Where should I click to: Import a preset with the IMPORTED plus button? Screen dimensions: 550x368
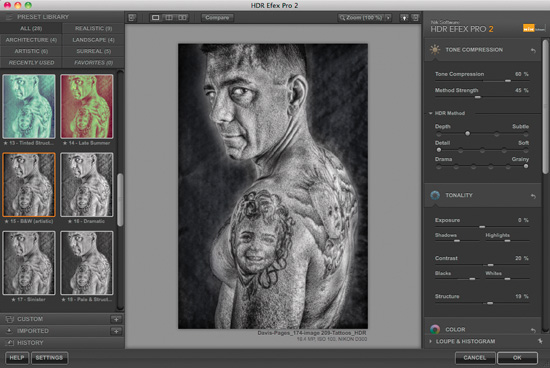pyautogui.click(x=116, y=331)
